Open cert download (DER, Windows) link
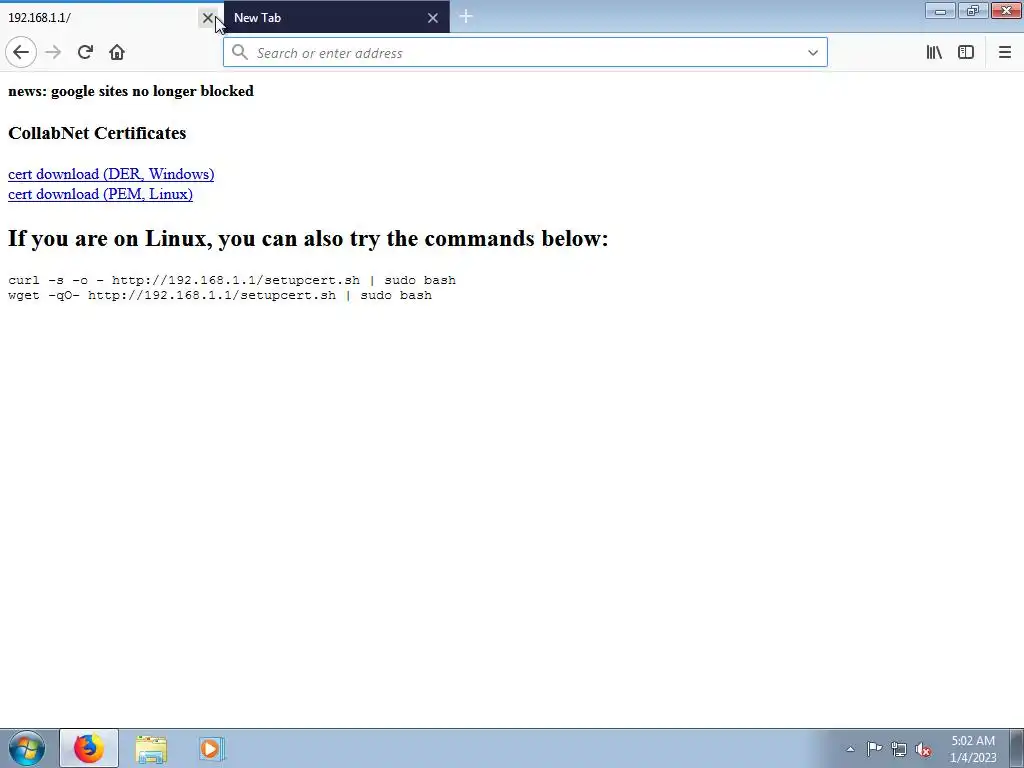 click(x=111, y=174)
